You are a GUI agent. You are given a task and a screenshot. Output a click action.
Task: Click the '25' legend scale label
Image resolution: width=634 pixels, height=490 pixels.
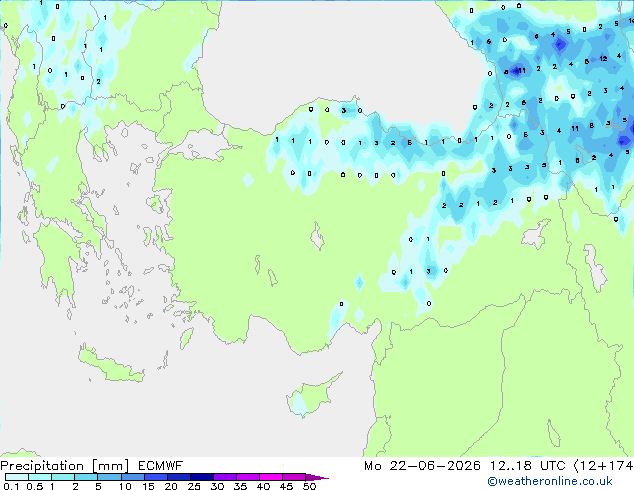(x=194, y=486)
